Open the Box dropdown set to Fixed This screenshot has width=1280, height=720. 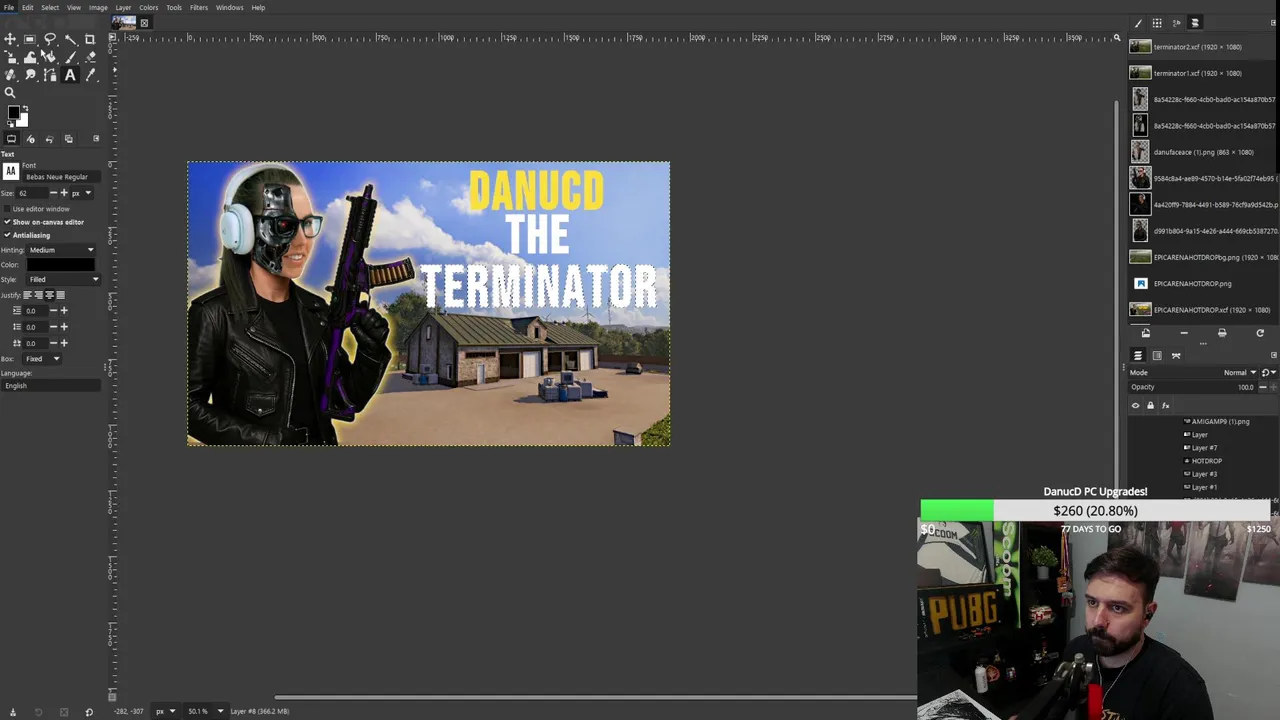click(x=42, y=359)
